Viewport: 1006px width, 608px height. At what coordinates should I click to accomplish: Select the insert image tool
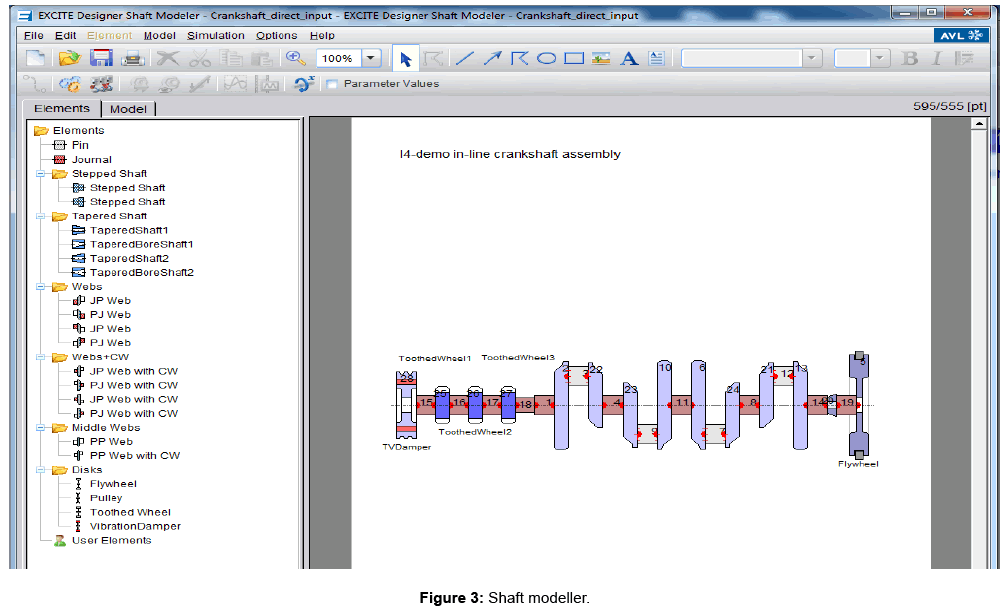pos(601,58)
